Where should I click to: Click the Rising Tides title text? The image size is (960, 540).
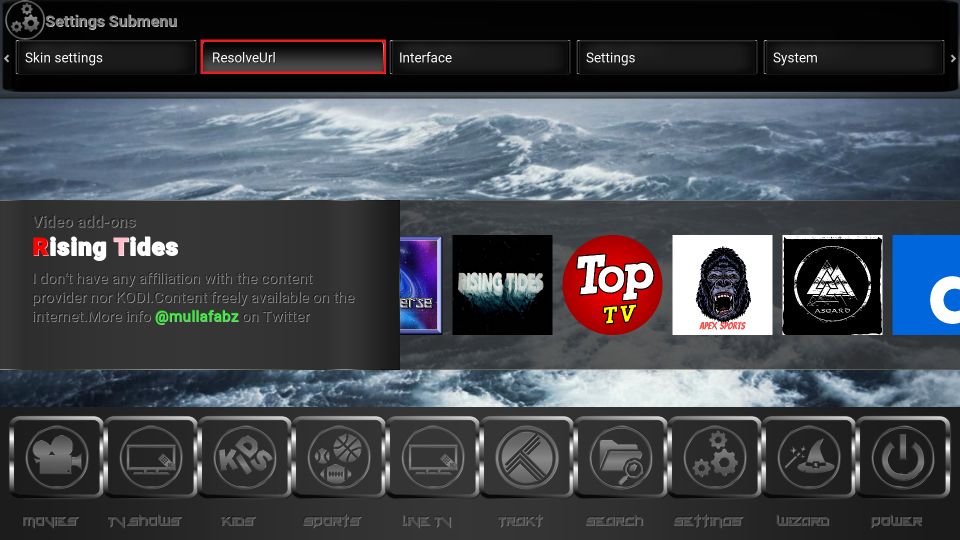coord(105,247)
